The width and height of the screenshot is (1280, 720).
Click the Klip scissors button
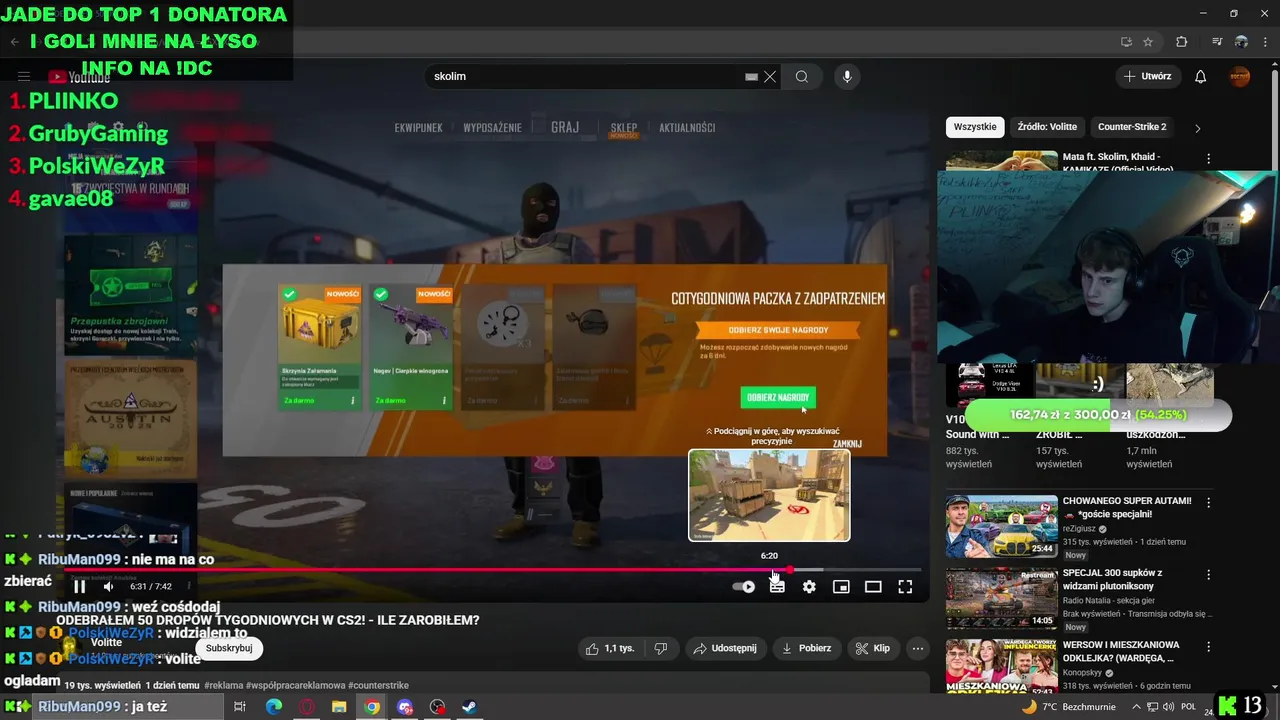pos(872,648)
